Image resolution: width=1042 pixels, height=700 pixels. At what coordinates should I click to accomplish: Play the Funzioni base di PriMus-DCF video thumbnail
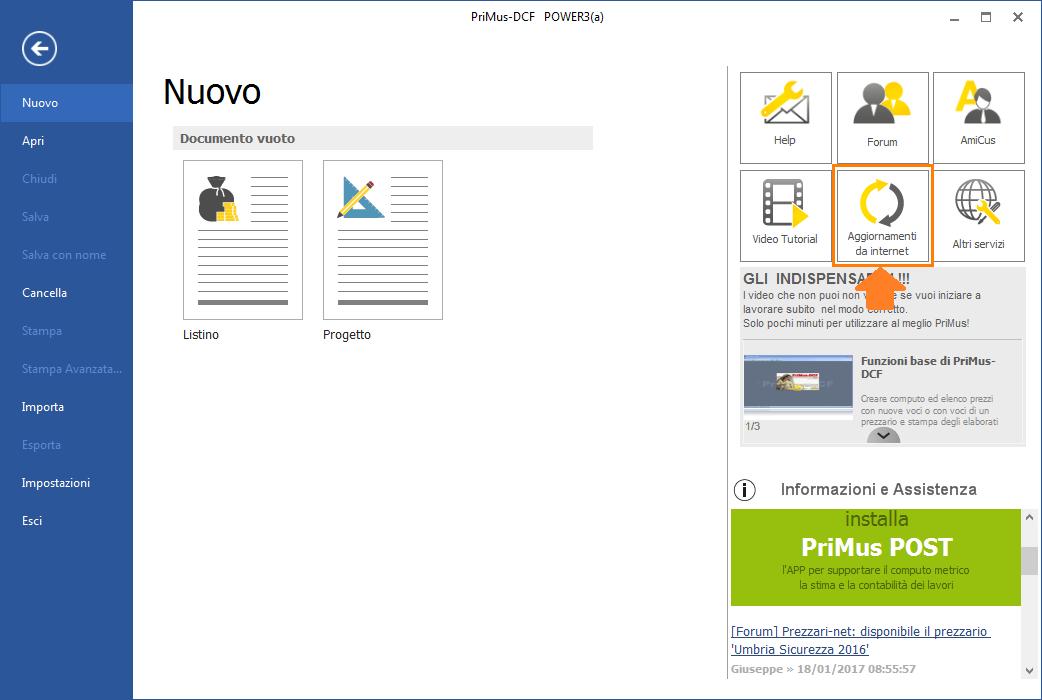click(x=798, y=386)
